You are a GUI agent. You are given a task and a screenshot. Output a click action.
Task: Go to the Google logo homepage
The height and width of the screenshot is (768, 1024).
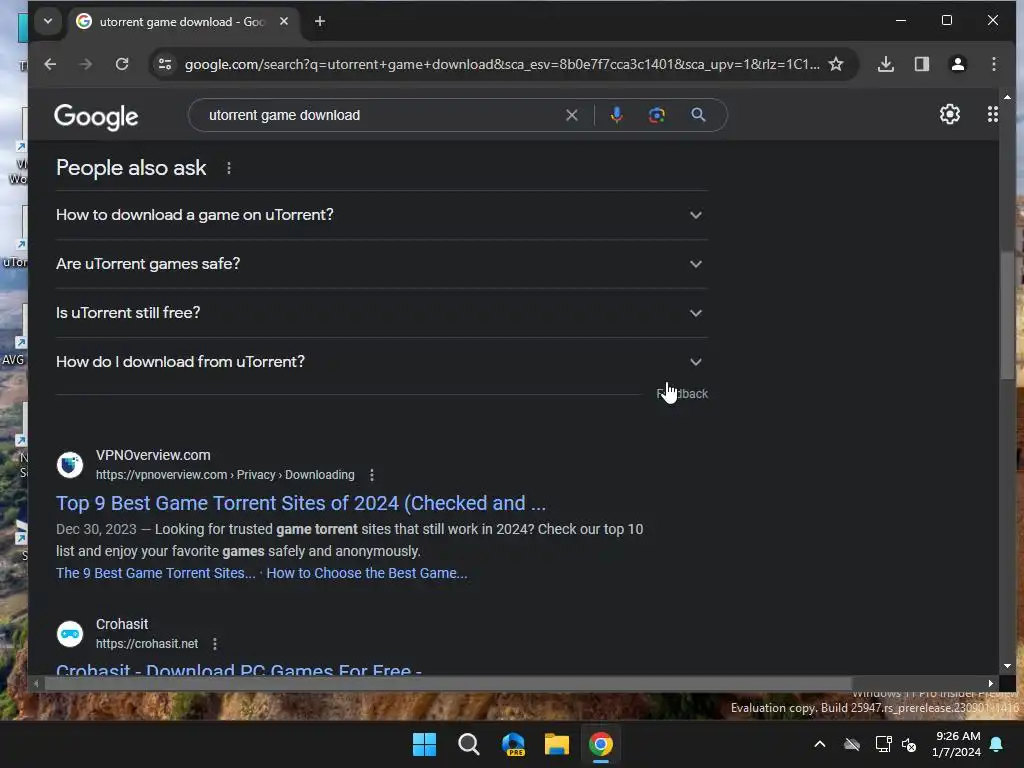[96, 117]
